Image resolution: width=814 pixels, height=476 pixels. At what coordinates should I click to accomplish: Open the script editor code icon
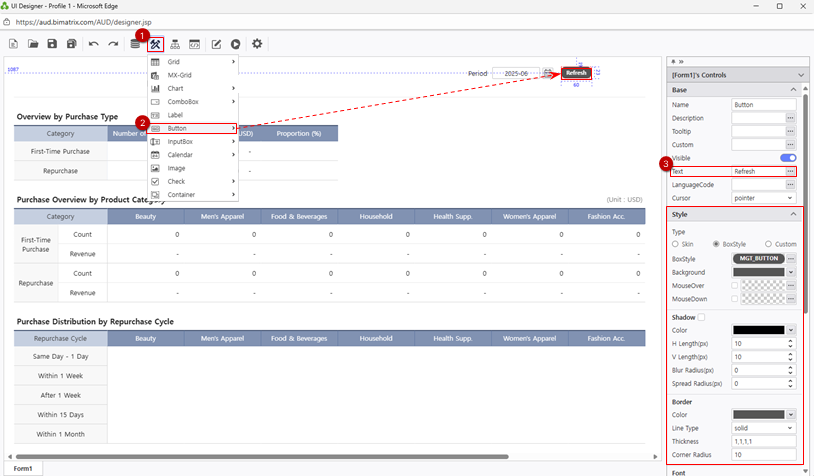pyautogui.click(x=195, y=44)
